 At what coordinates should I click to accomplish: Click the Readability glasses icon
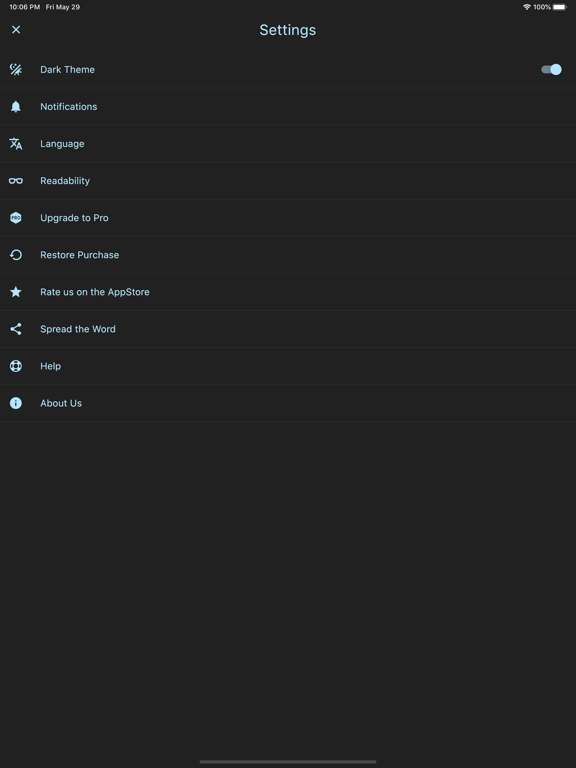pos(16,181)
